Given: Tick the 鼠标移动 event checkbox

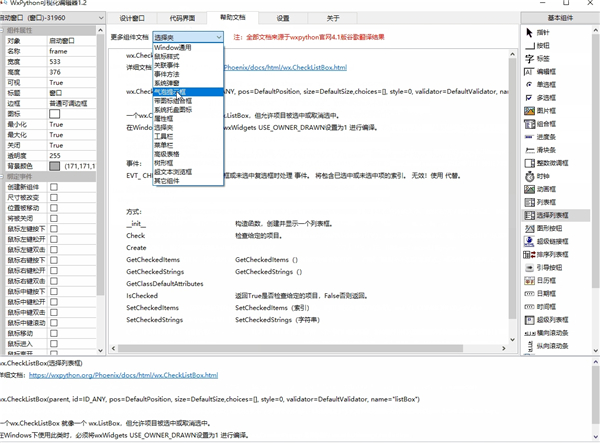Looking at the screenshot, I should pyautogui.click(x=54, y=333).
